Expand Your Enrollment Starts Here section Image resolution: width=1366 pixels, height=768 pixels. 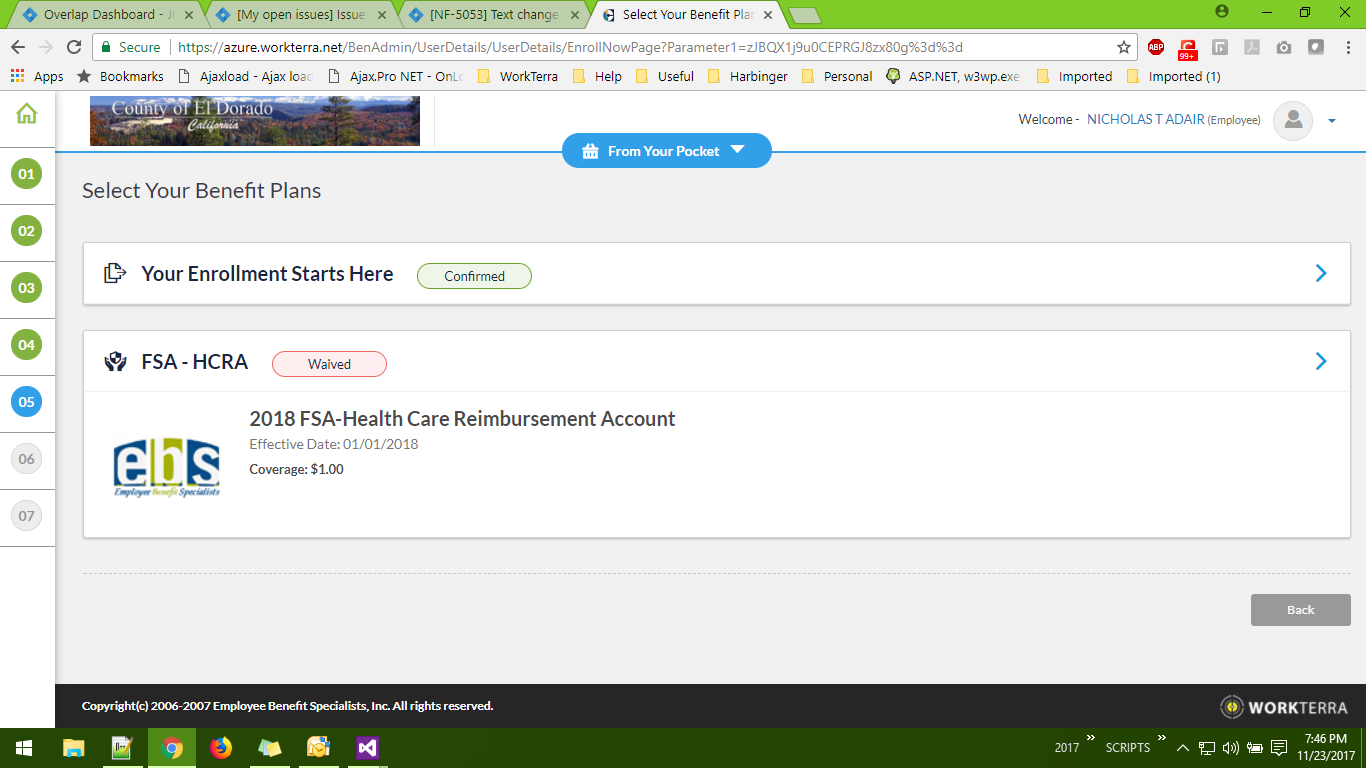coord(1320,274)
